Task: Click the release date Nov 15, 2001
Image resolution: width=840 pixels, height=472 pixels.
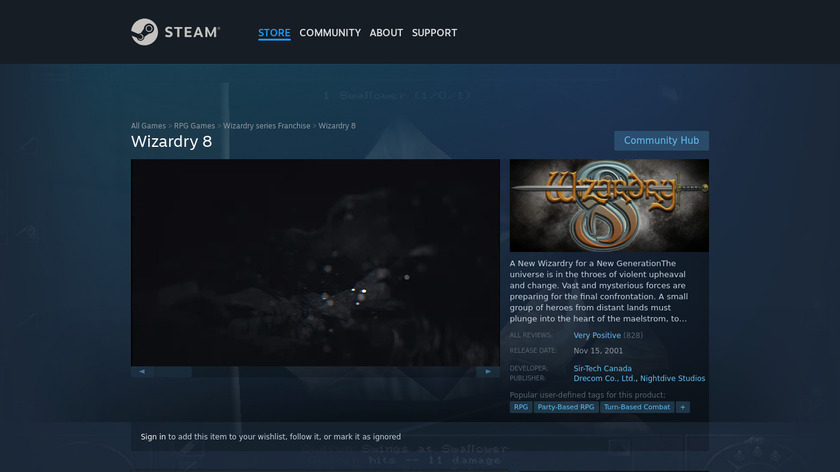Action: point(598,351)
